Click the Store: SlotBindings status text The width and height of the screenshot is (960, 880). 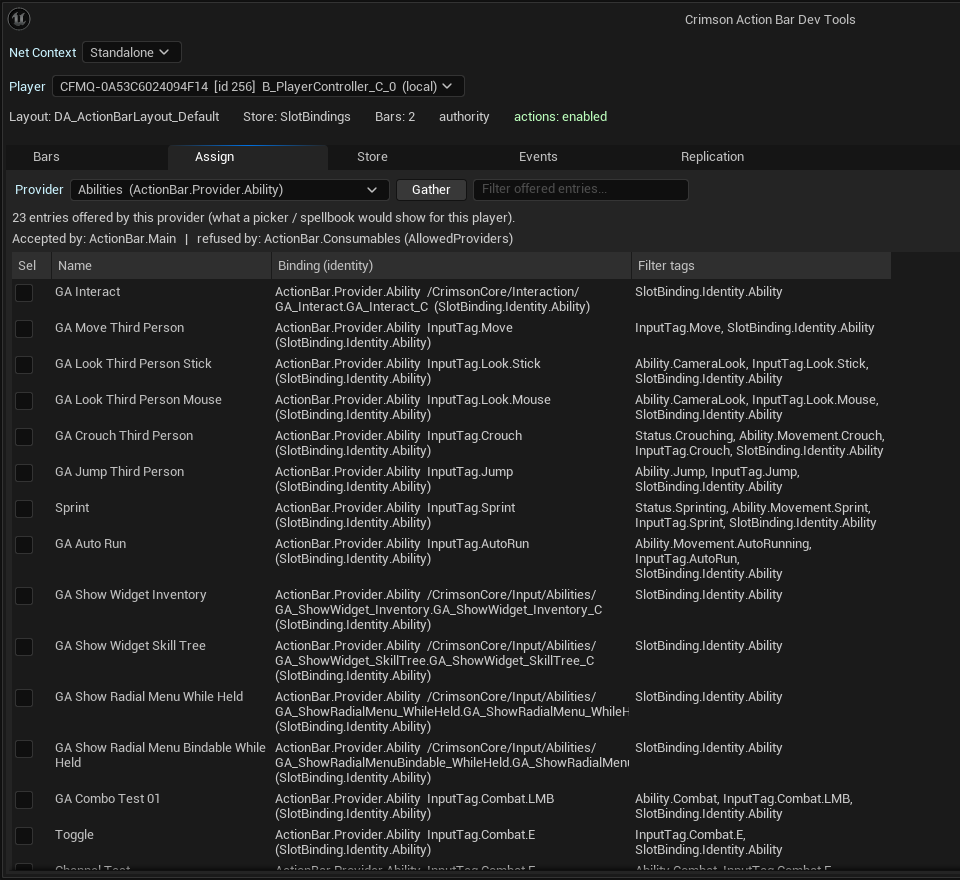(x=297, y=117)
